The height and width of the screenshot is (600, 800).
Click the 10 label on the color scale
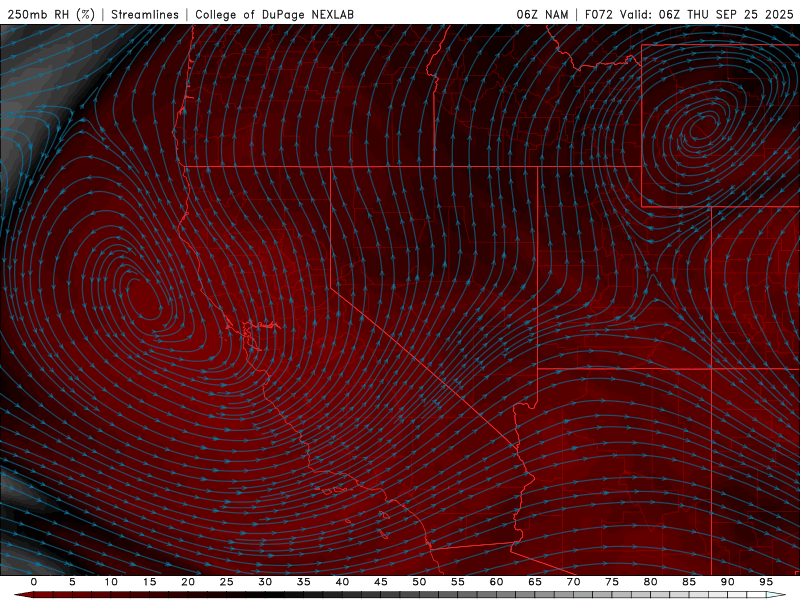pyautogui.click(x=111, y=582)
